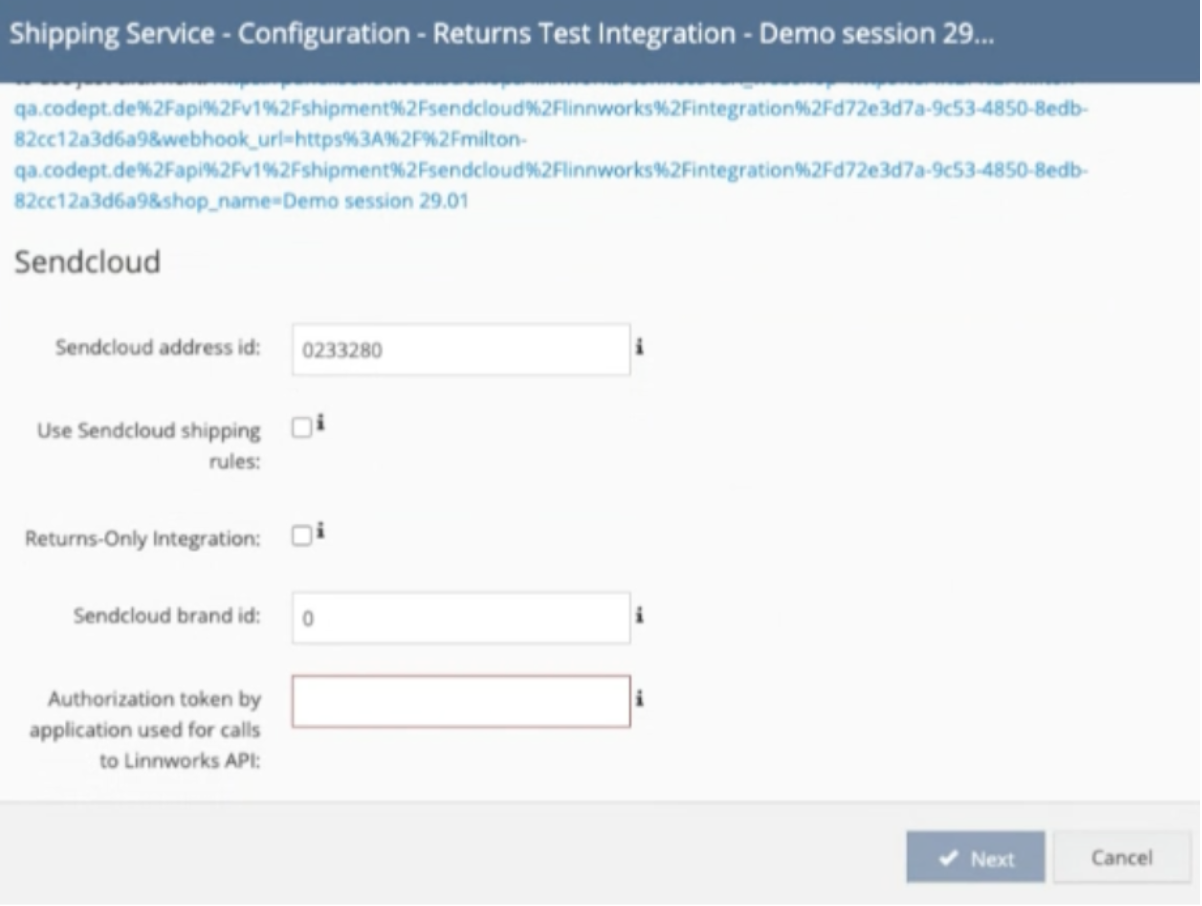
Task: Click inside the Sendcloud address id field
Action: click(460, 349)
